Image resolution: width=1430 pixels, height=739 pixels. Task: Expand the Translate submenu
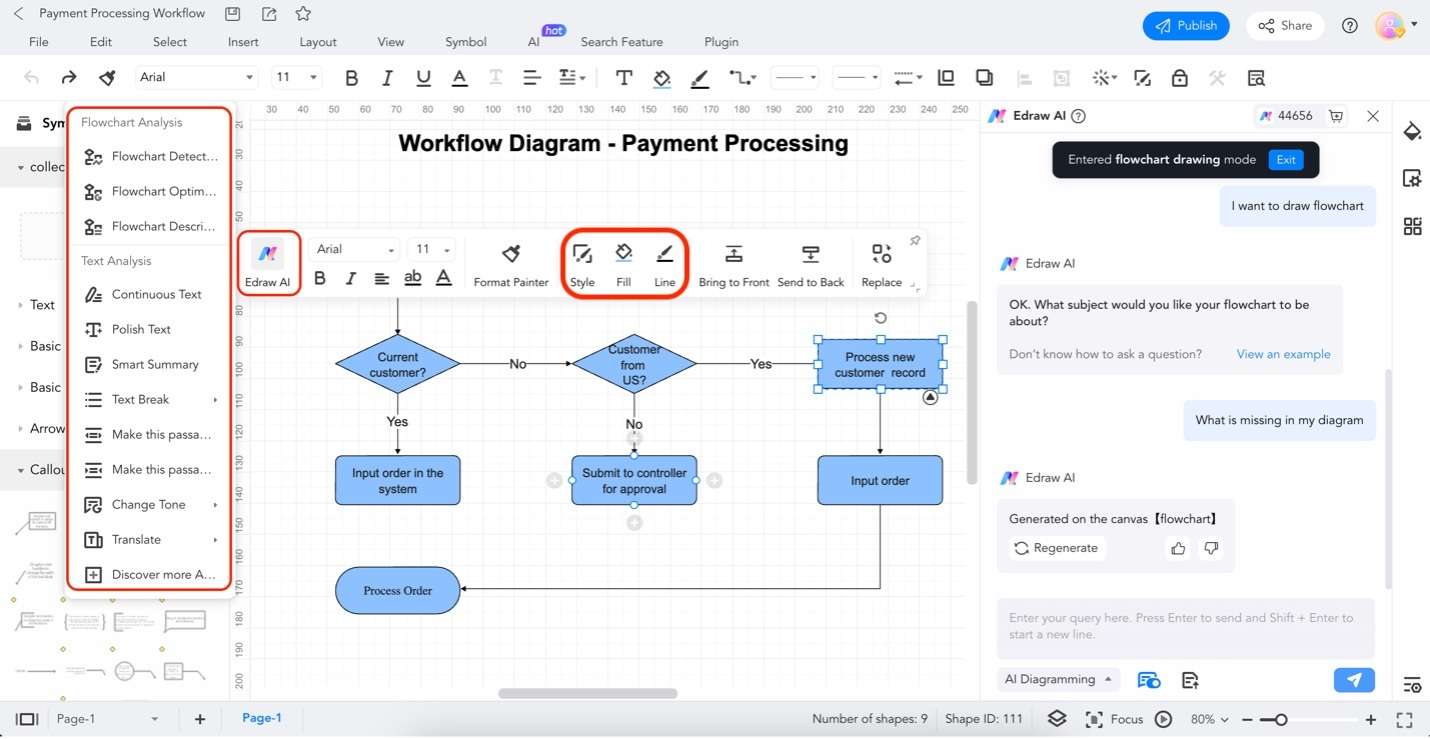pos(150,539)
